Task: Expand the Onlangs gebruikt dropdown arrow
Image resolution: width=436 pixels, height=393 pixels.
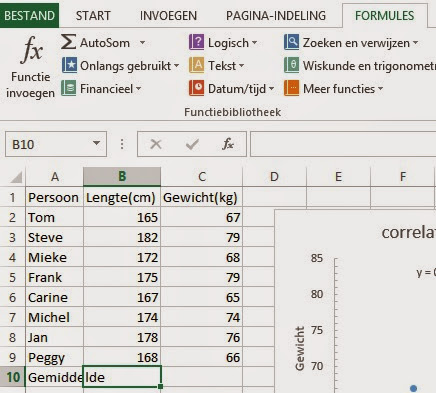Action: pyautogui.click(x=176, y=66)
